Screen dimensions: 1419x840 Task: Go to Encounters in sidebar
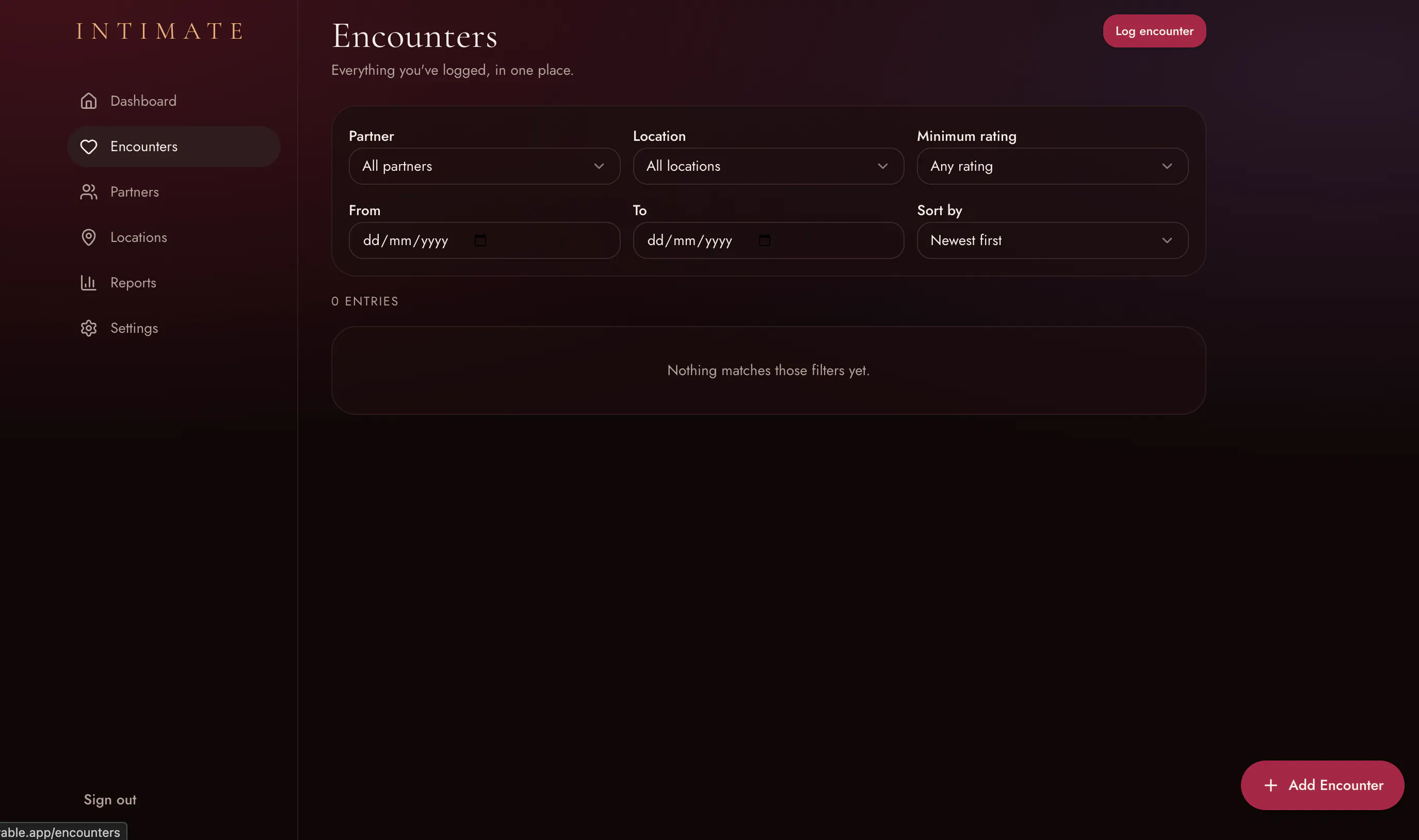tap(173, 147)
